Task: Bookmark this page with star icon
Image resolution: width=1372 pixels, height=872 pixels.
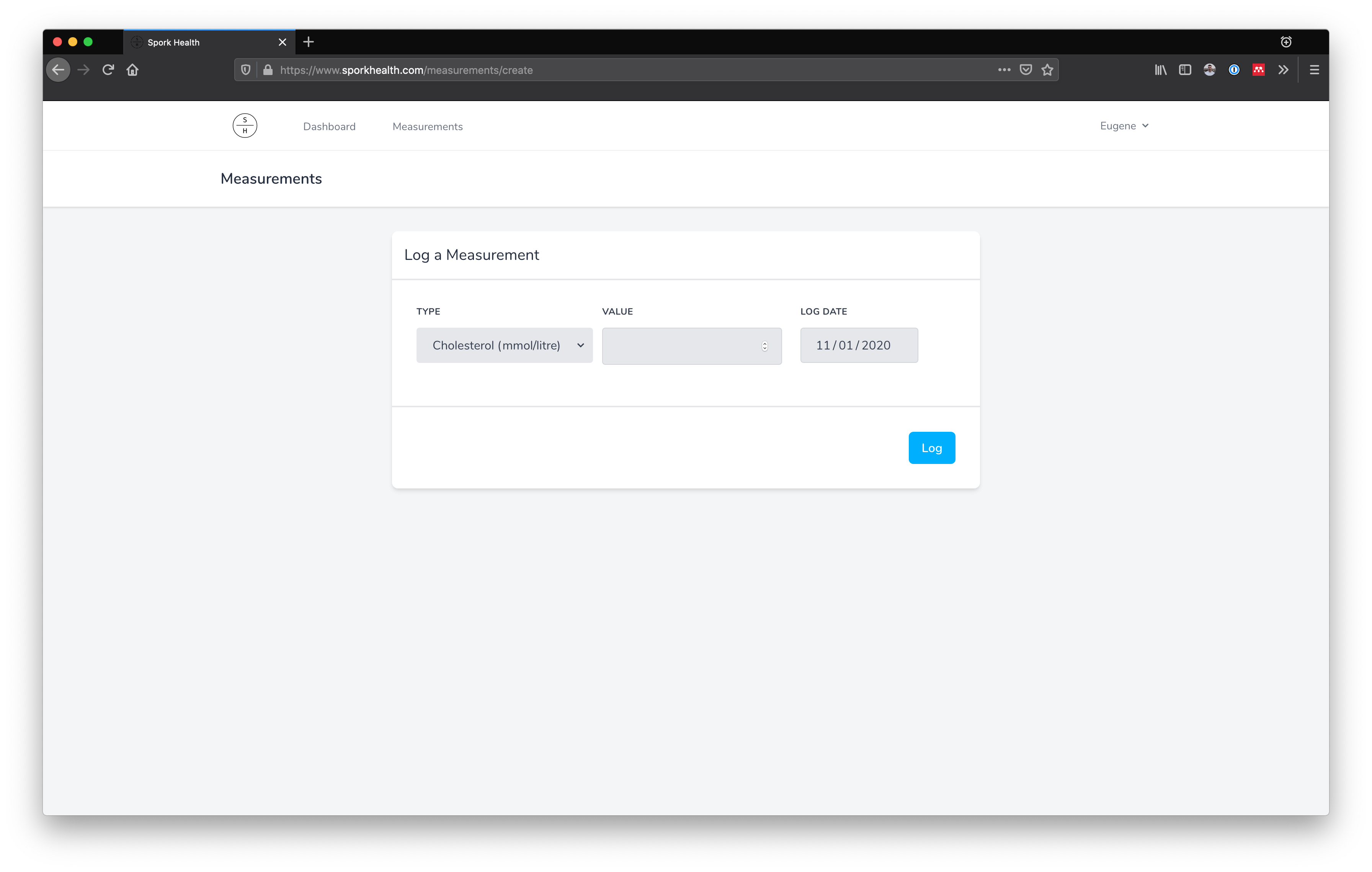Action: pos(1047,70)
